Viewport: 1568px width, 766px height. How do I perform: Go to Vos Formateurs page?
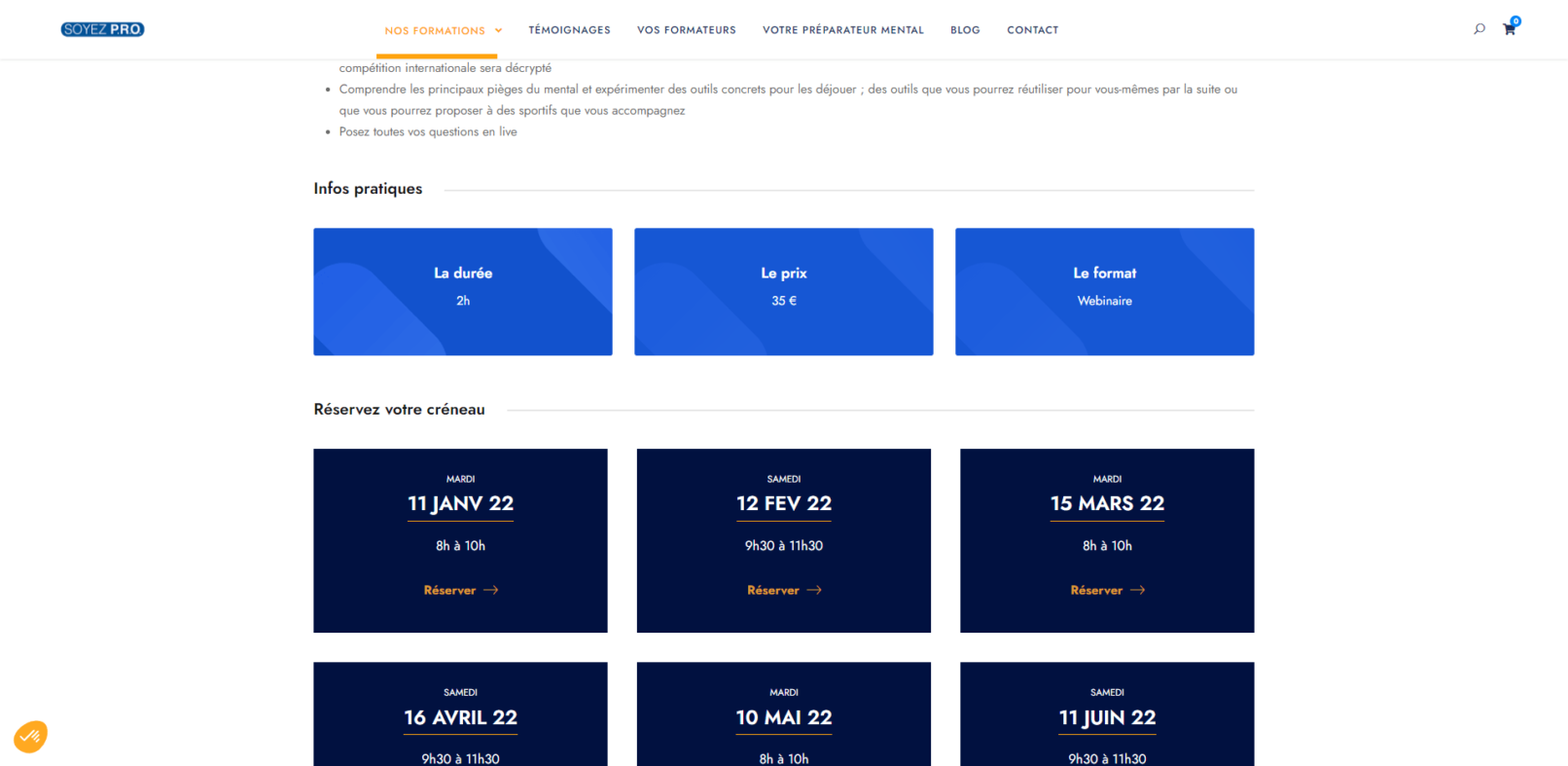tap(686, 30)
